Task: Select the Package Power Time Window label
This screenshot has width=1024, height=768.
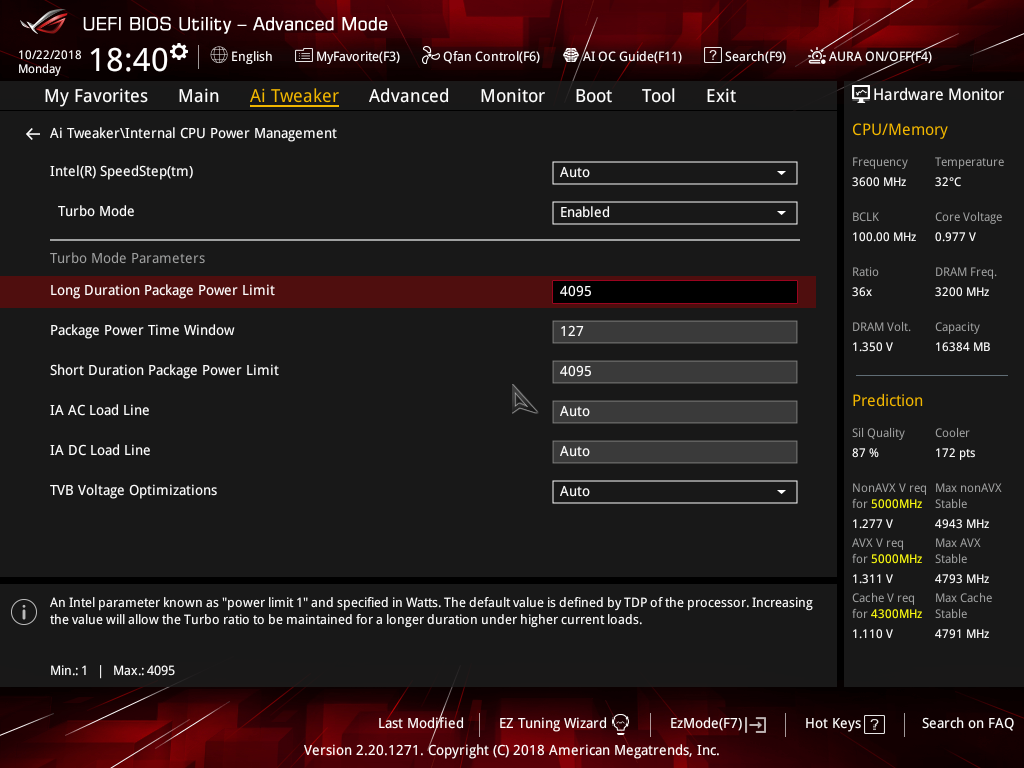Action: (142, 330)
